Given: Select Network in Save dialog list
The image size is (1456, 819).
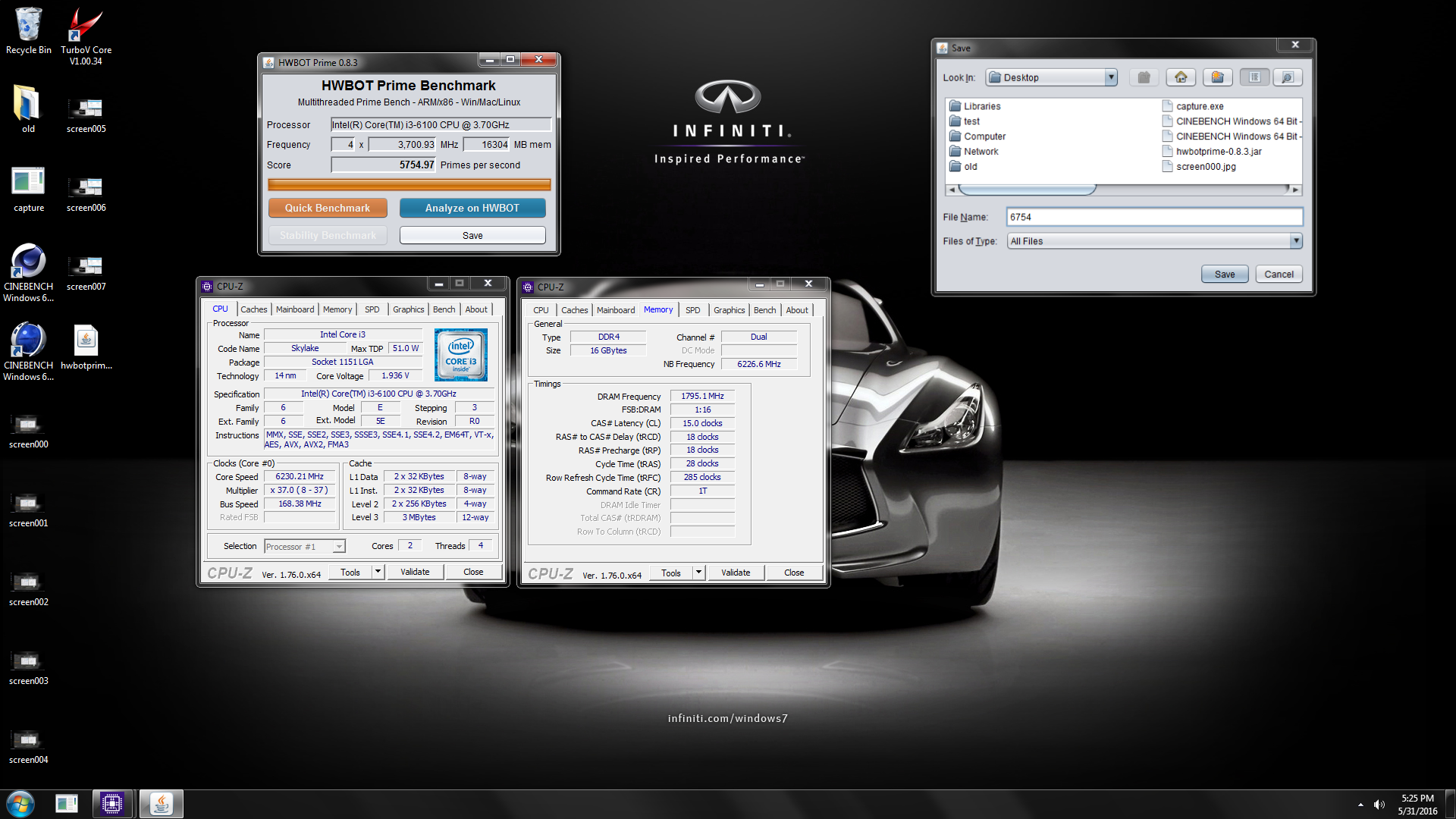Looking at the screenshot, I should point(974,152).
